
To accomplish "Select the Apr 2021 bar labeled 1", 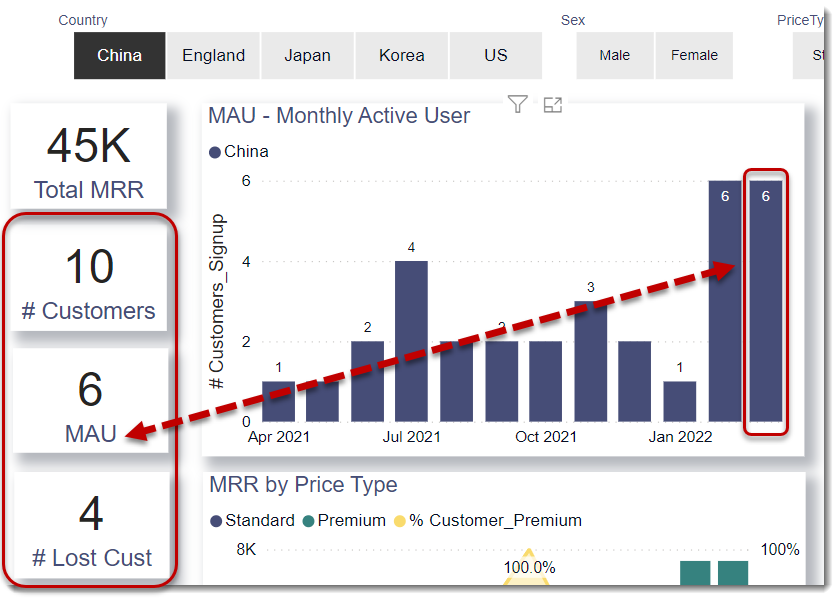I will coord(278,401).
